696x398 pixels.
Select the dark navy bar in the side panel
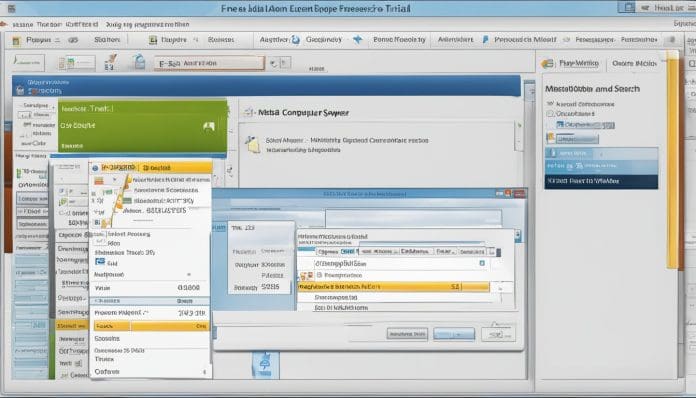(x=601, y=181)
